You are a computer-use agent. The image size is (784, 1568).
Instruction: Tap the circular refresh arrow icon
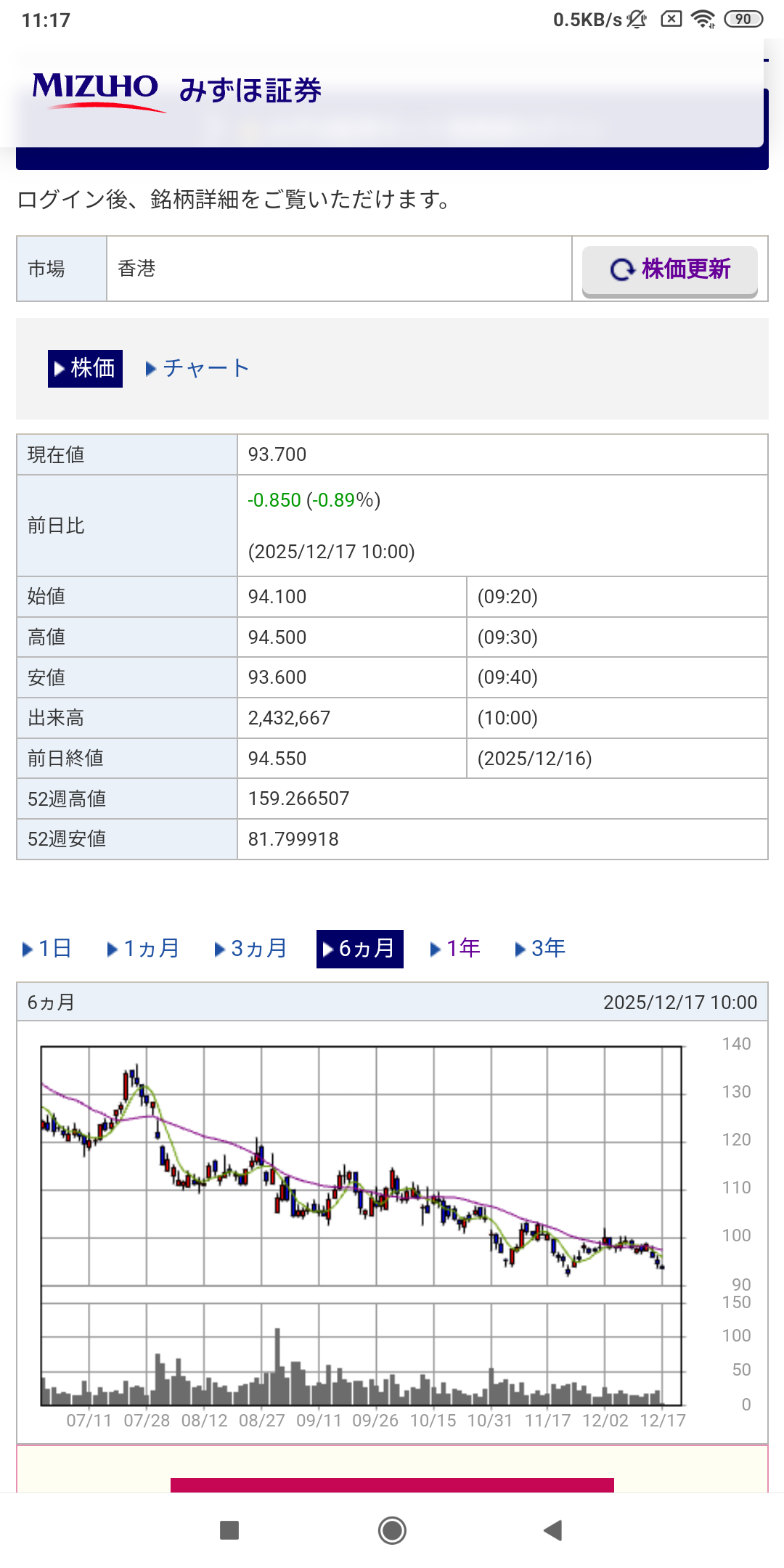pos(622,270)
